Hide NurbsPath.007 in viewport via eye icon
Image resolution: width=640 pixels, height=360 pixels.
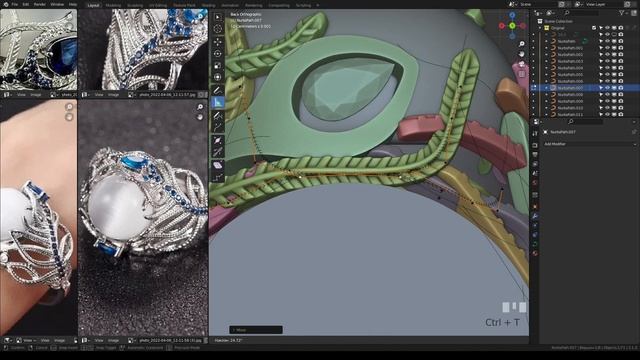607,88
